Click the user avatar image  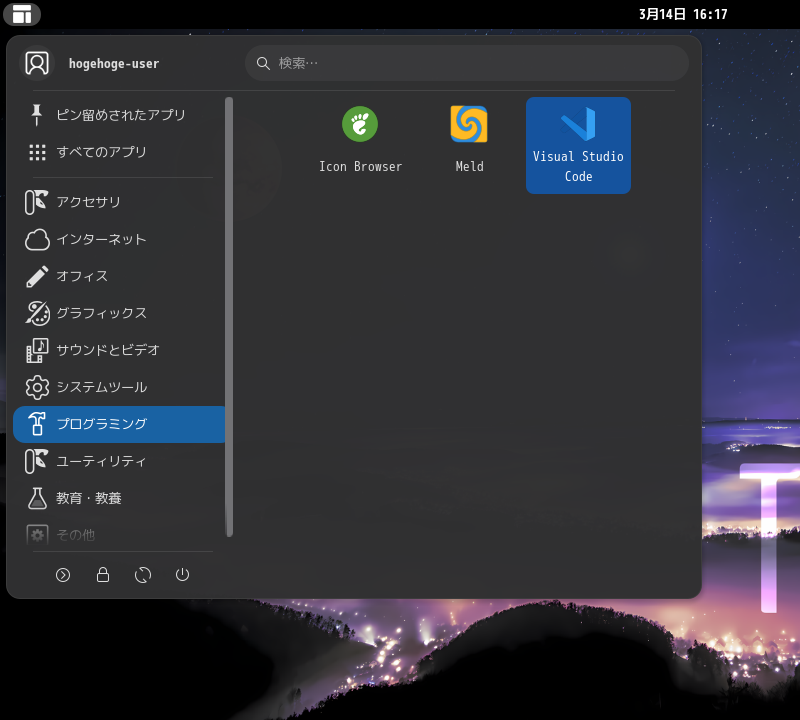(x=37, y=62)
